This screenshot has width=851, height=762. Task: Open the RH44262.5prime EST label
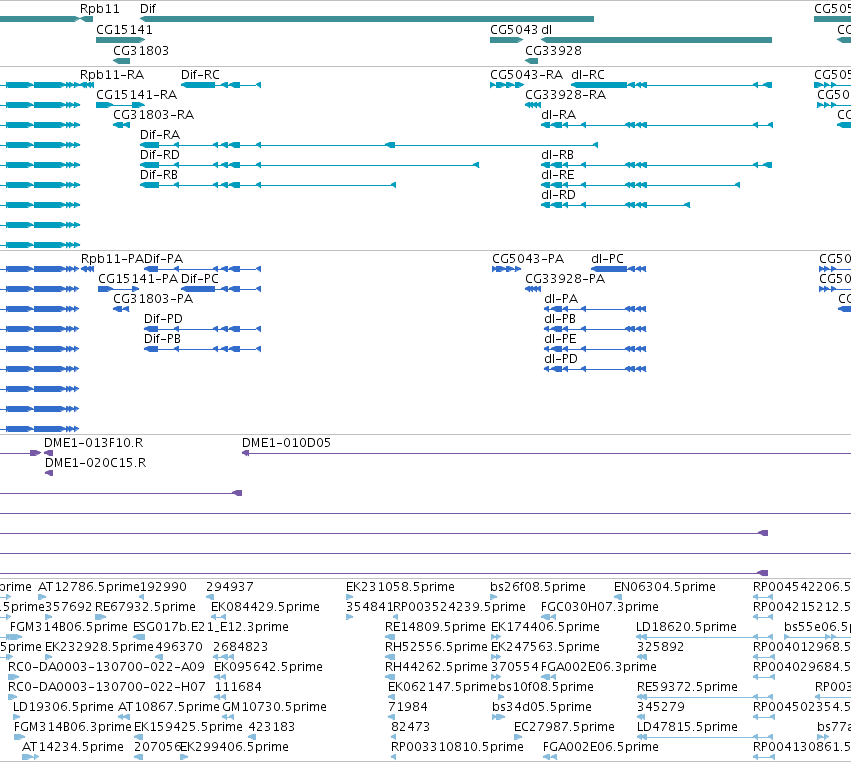tap(436, 667)
